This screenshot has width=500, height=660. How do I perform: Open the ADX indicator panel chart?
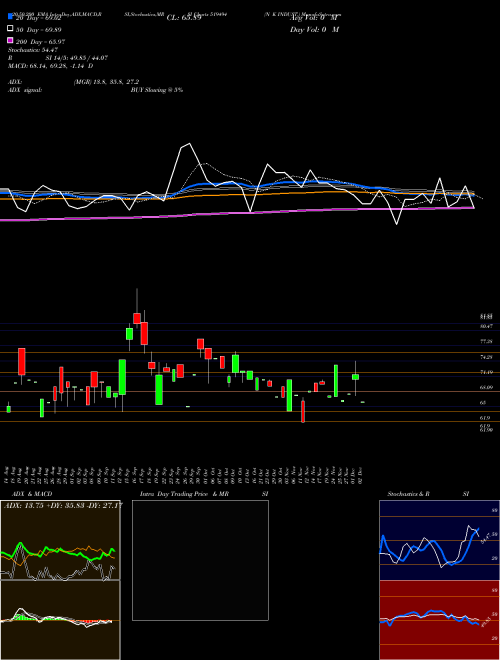(60, 540)
